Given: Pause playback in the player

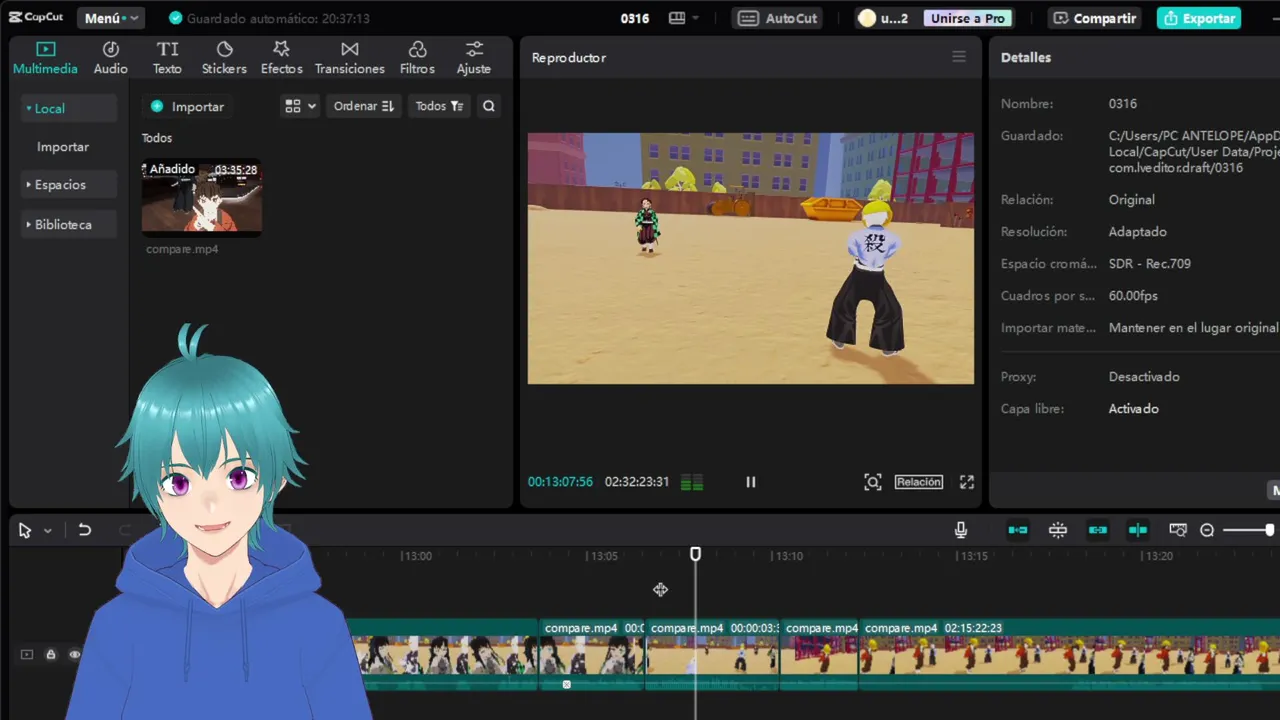Looking at the screenshot, I should point(750,482).
